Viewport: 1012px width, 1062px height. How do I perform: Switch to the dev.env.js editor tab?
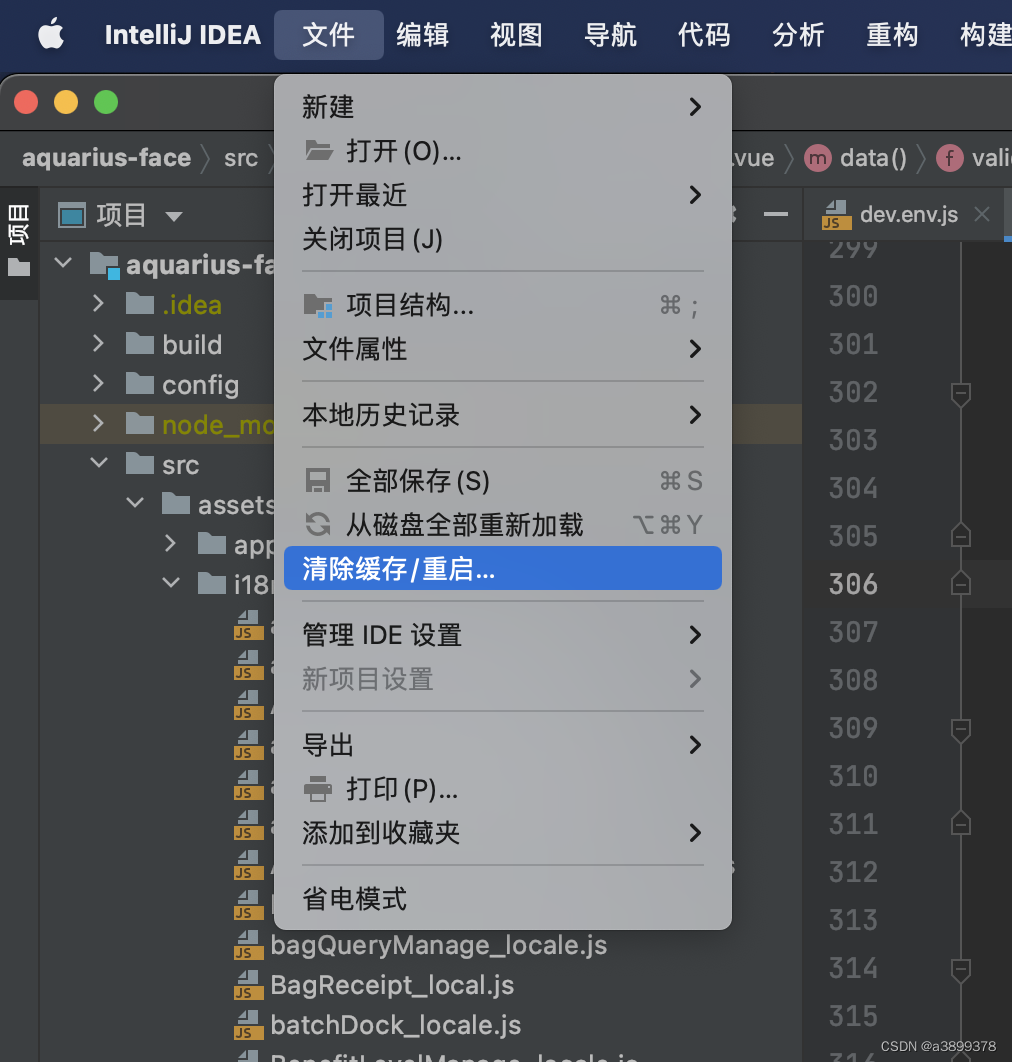[898, 213]
